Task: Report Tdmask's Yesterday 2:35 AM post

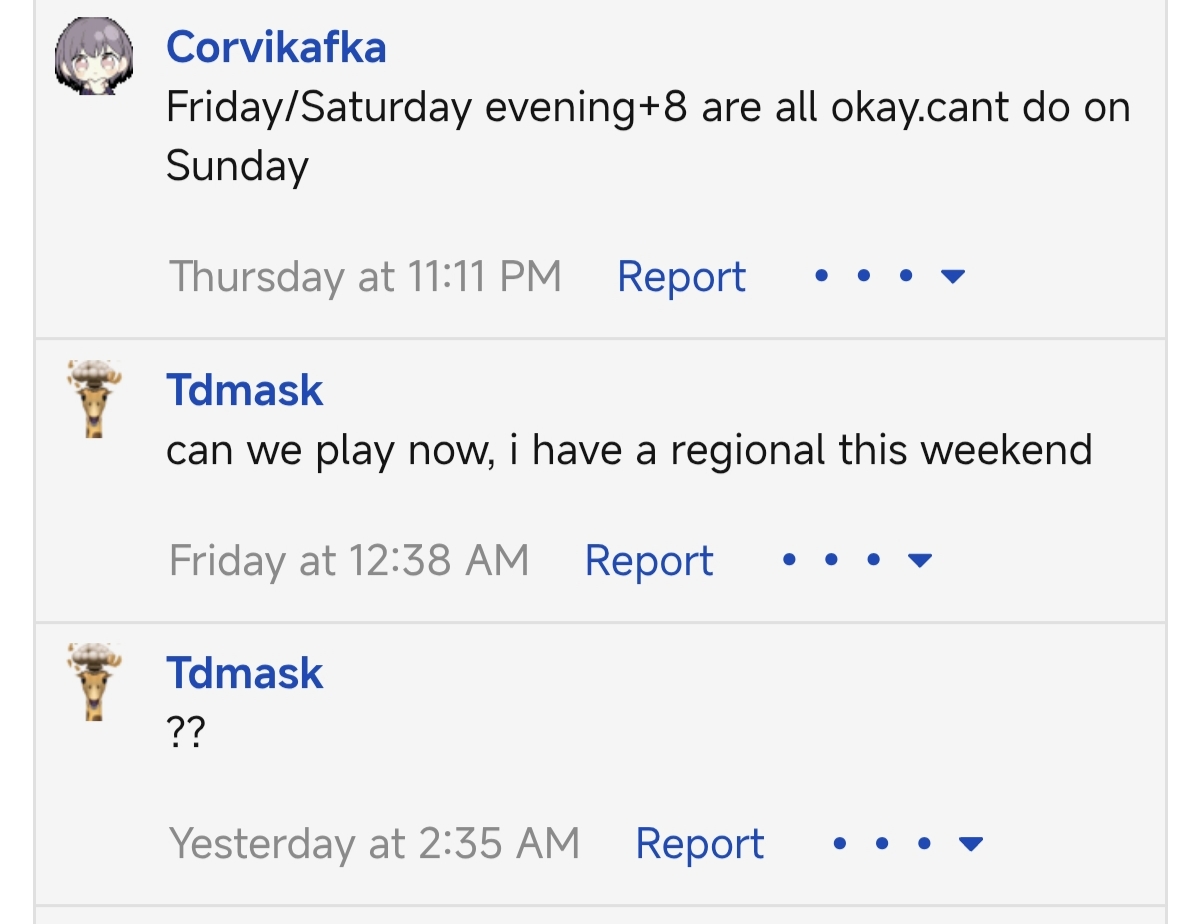Action: (699, 844)
